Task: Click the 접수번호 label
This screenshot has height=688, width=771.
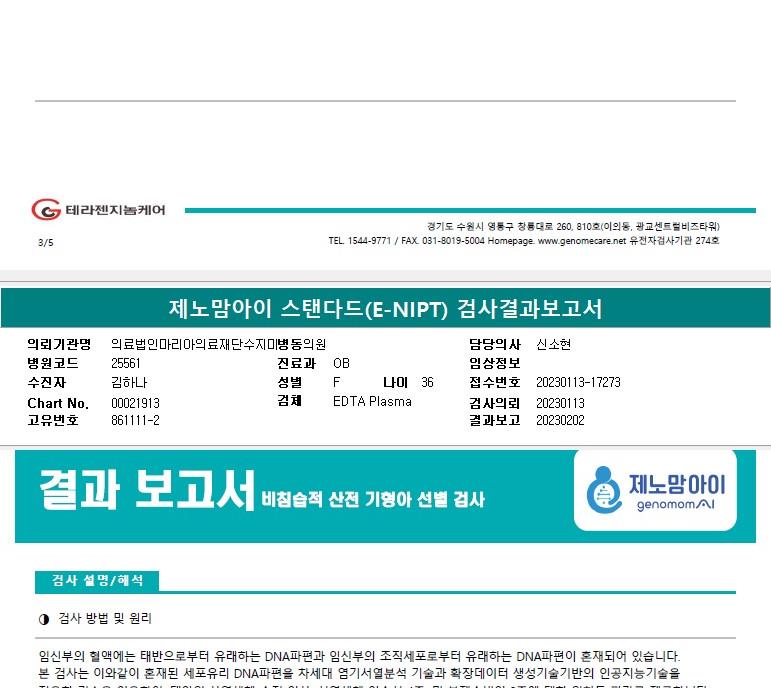Action: click(495, 383)
